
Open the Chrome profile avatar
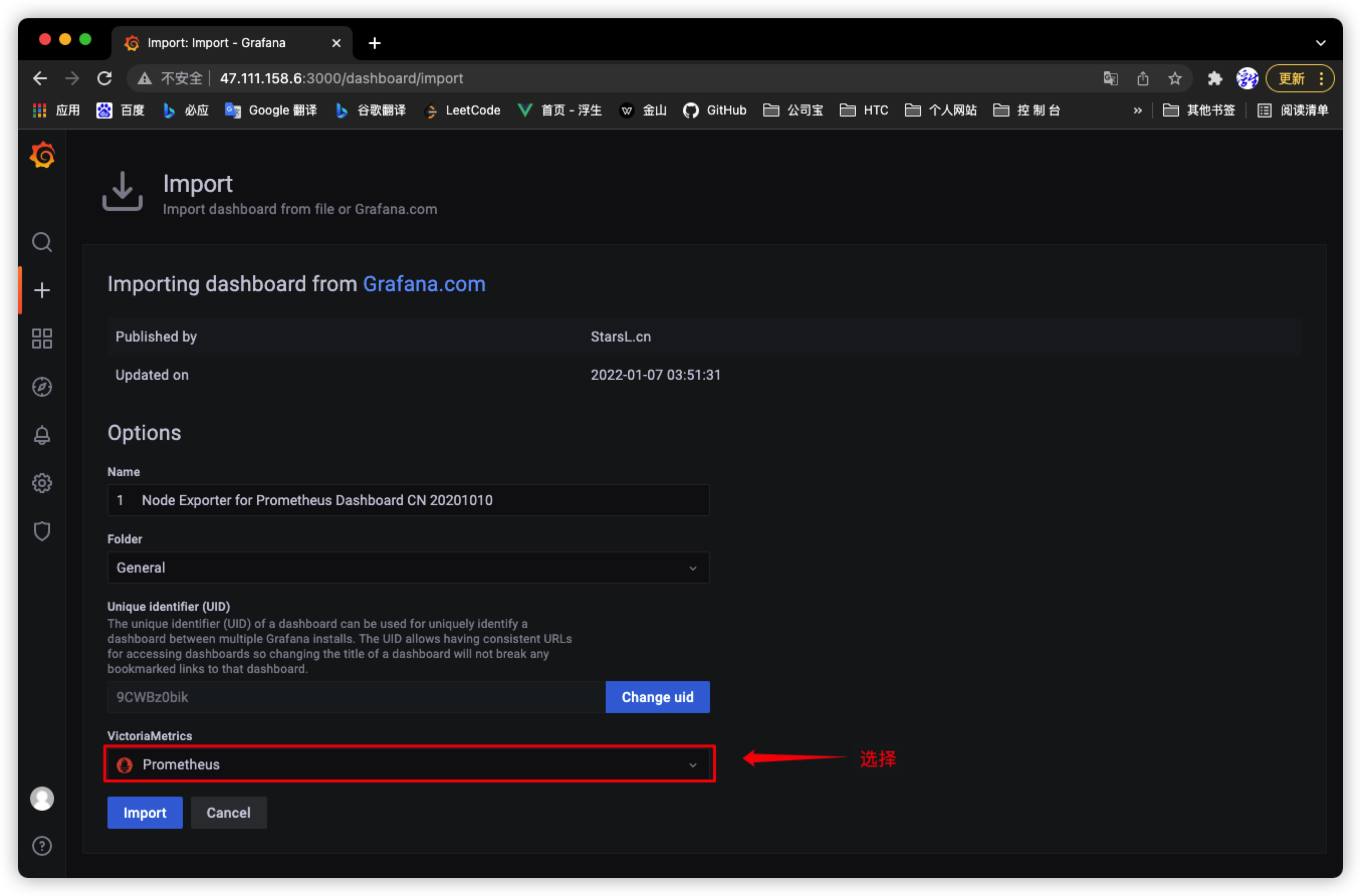pyautogui.click(x=1246, y=78)
